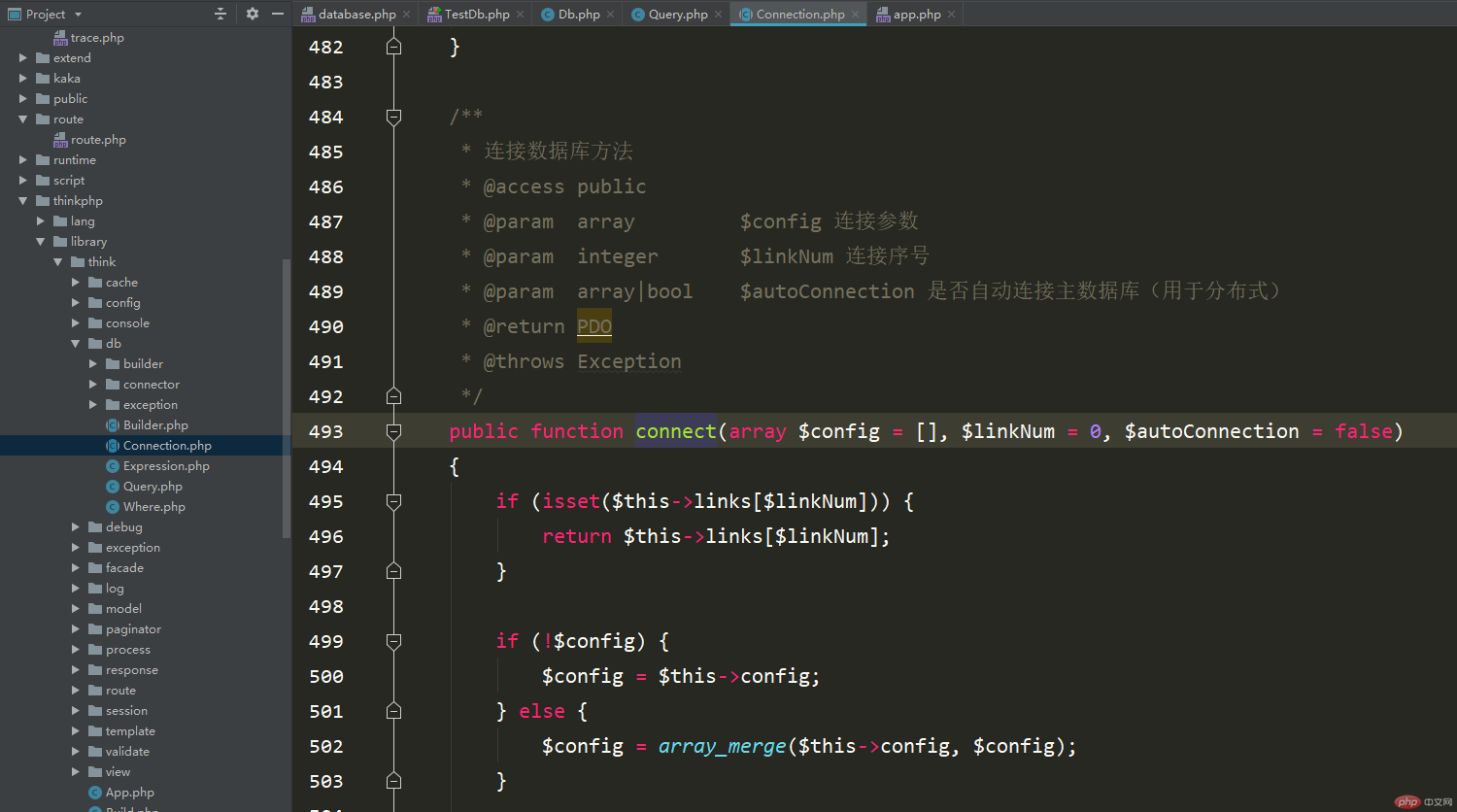Switch to the TestDb.php tab

click(x=476, y=14)
